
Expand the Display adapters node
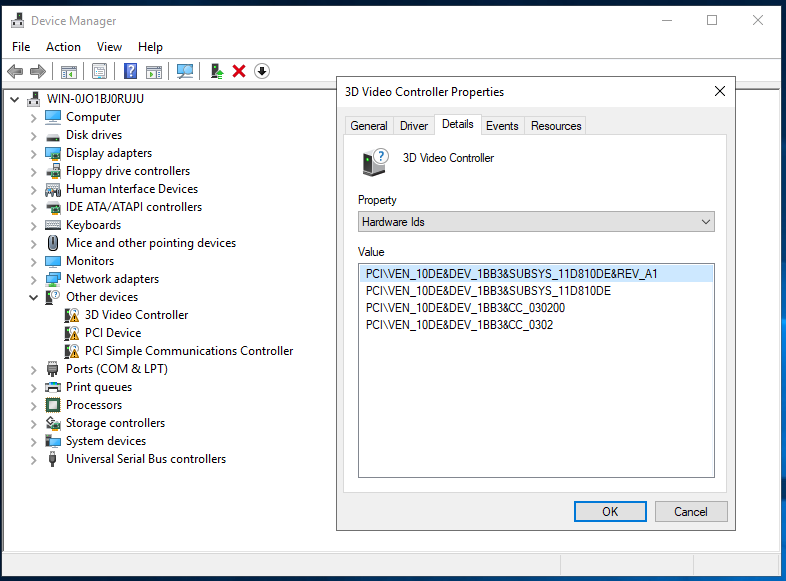coord(34,154)
